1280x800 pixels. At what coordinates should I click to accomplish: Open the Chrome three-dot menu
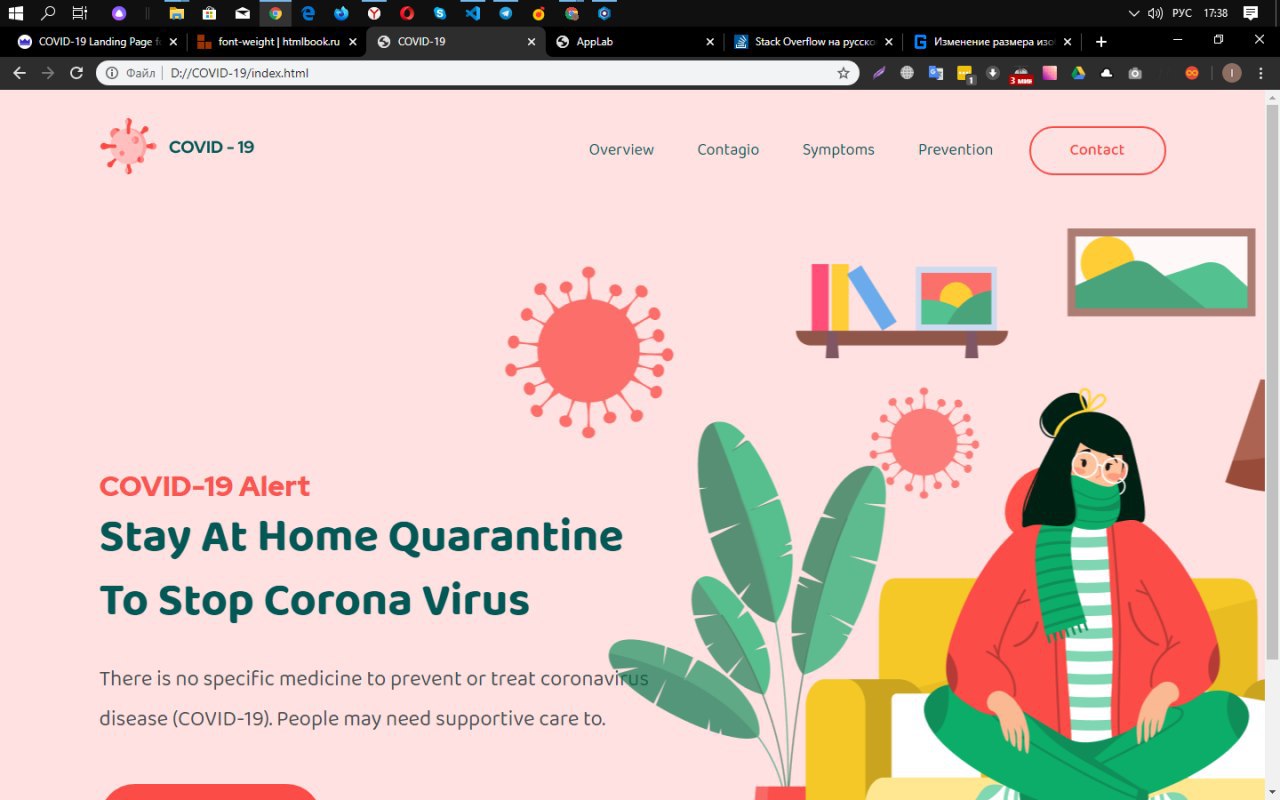[1260, 73]
